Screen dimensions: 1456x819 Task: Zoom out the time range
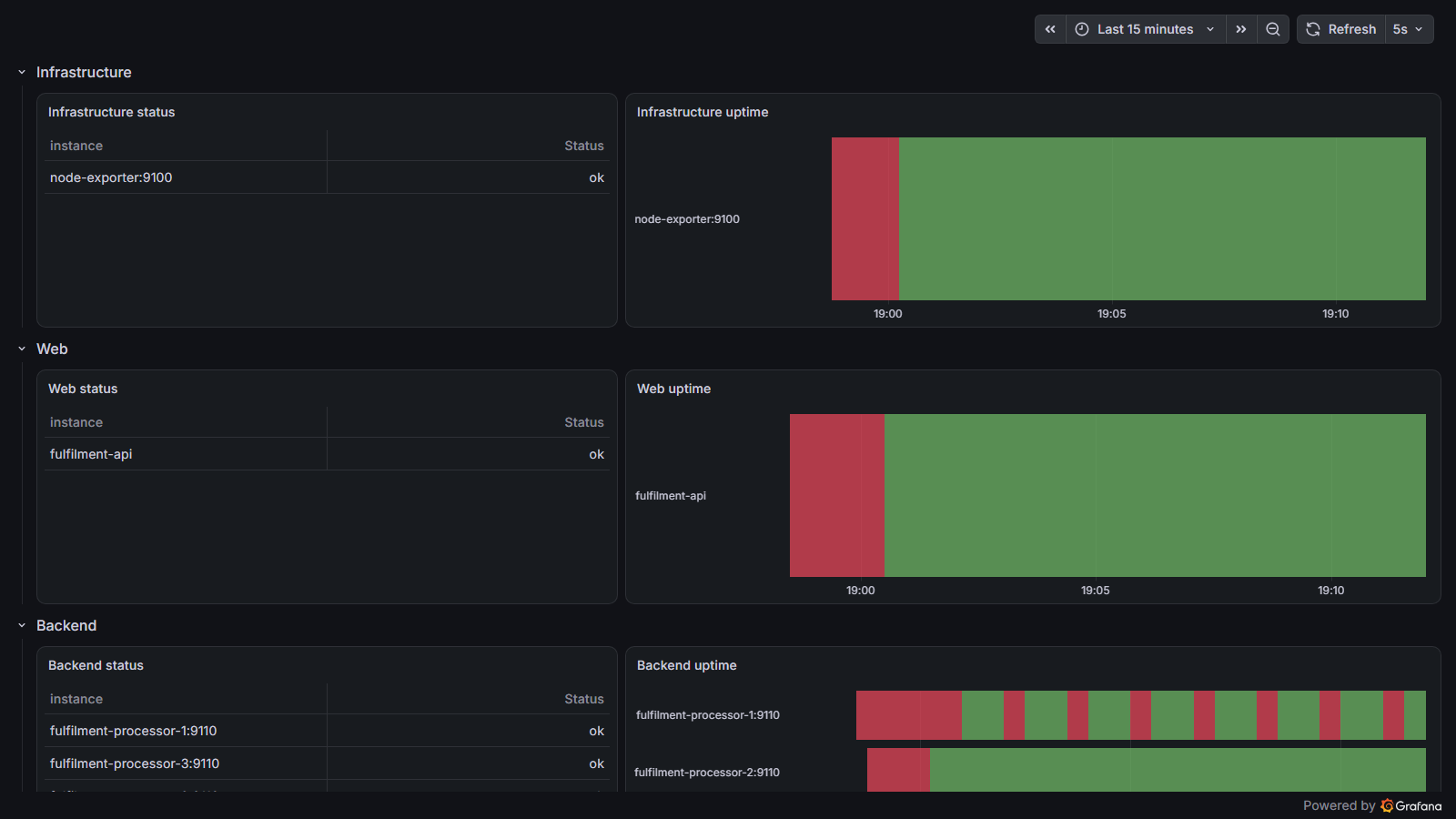[1273, 29]
